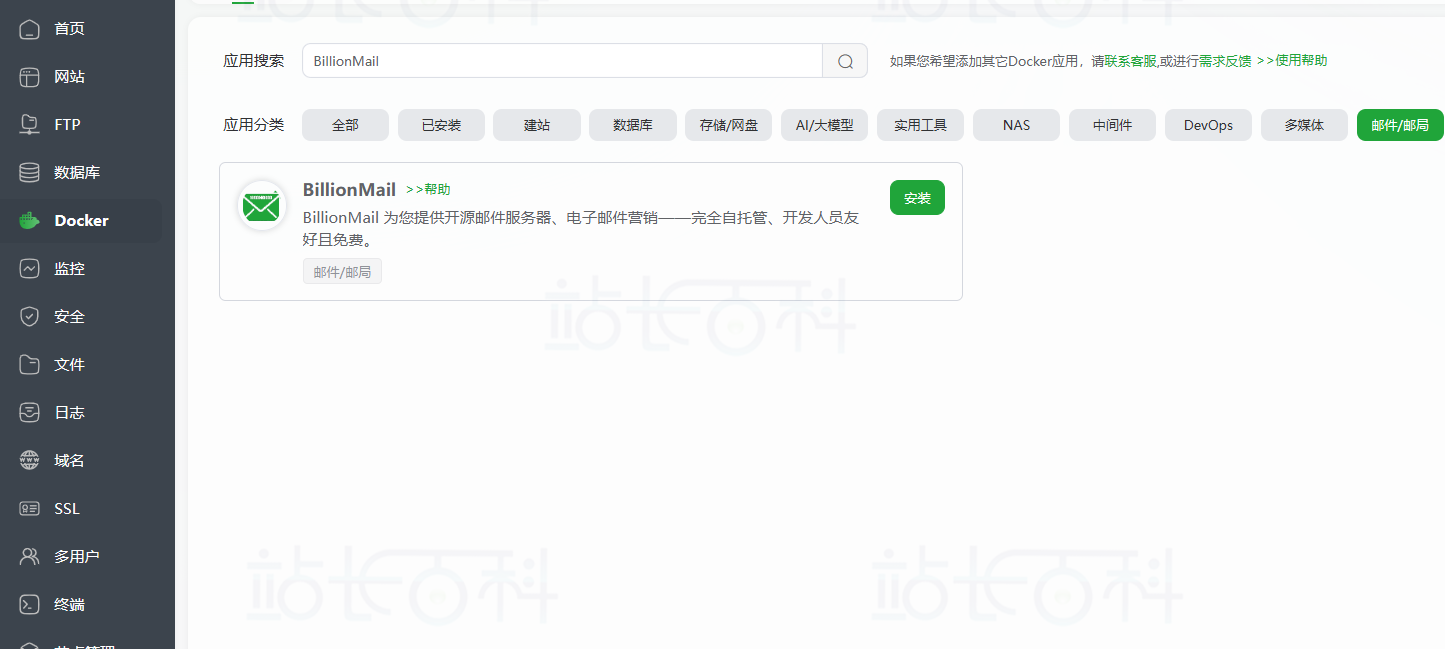This screenshot has width=1445, height=649.
Task: Filter by 中间件 category
Action: 1112,125
